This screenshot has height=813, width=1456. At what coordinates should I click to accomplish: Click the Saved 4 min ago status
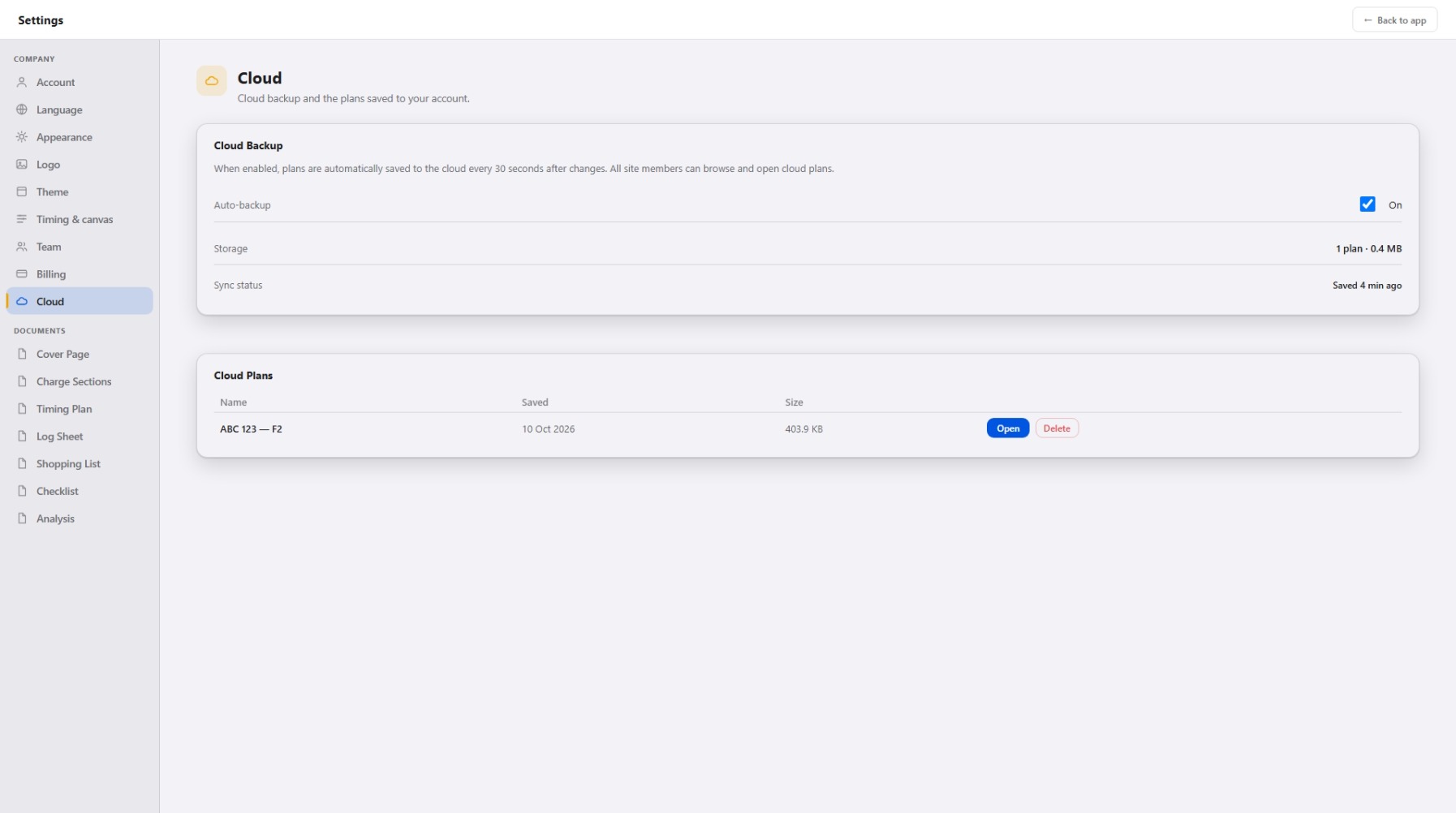(x=1367, y=286)
